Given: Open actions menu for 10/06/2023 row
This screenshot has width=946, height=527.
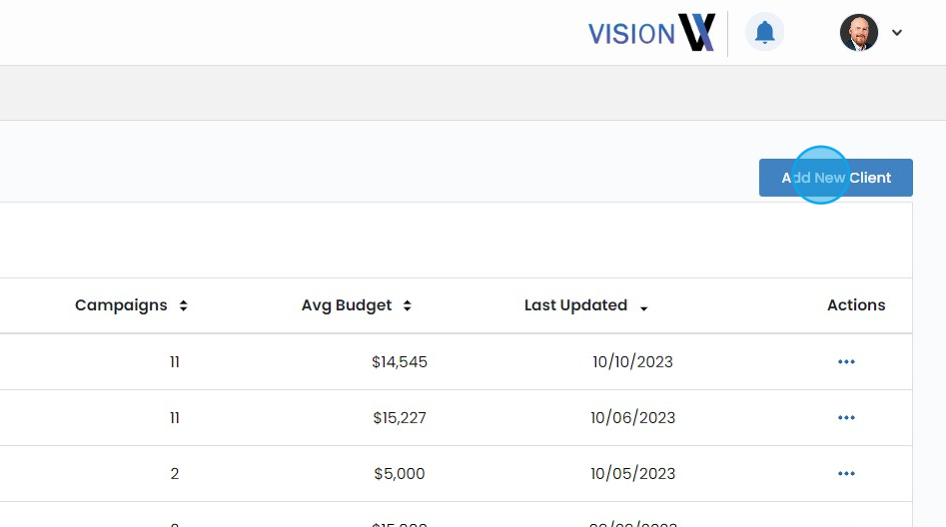Looking at the screenshot, I should point(846,418).
